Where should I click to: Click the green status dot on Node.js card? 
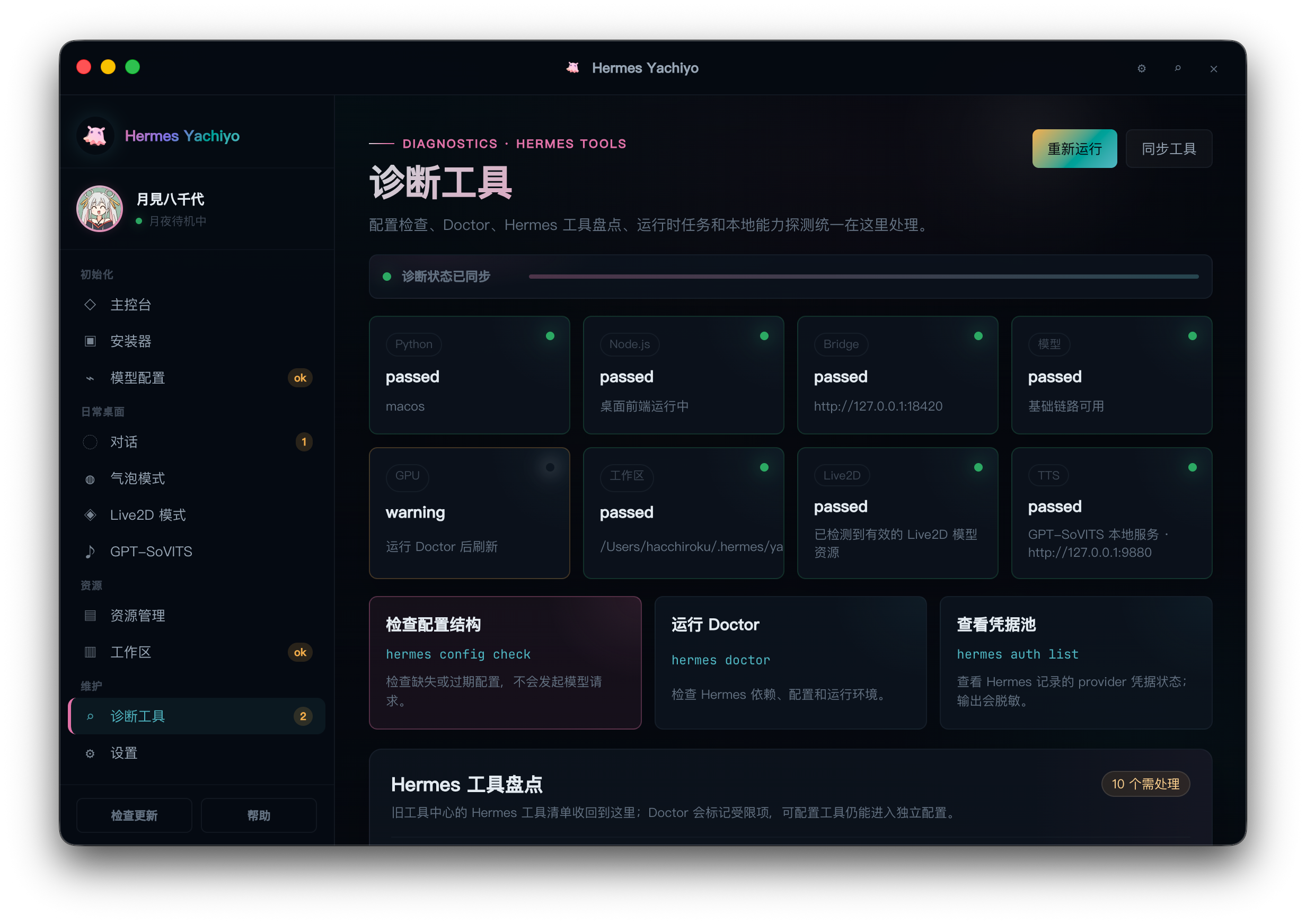click(x=764, y=336)
